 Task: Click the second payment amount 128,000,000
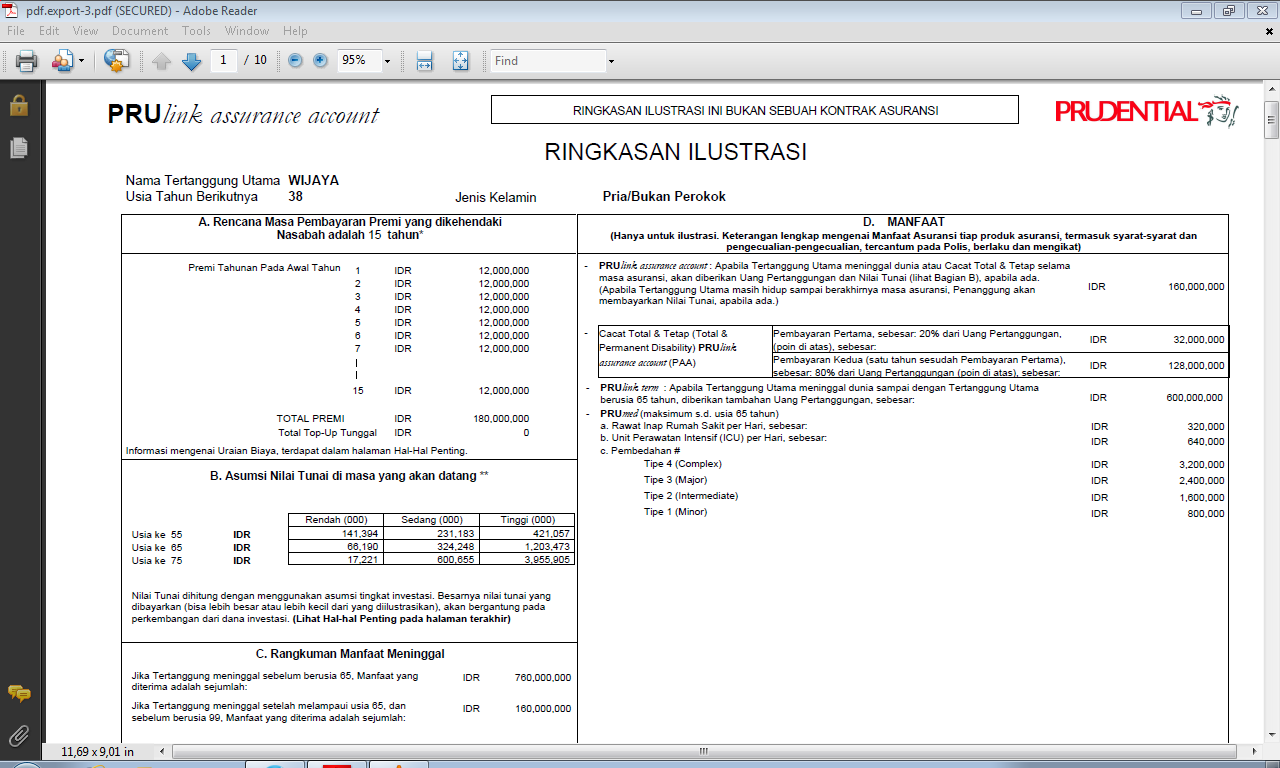[x=1195, y=366]
